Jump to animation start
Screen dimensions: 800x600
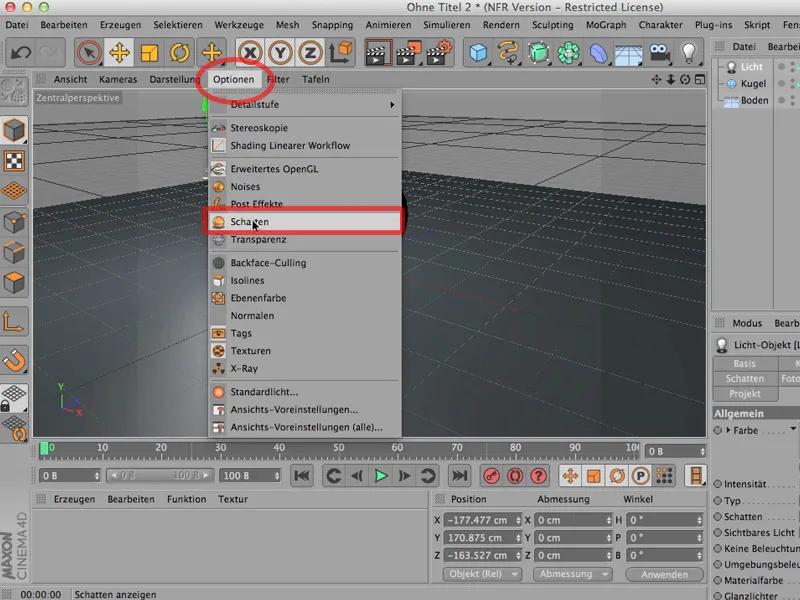click(302, 476)
